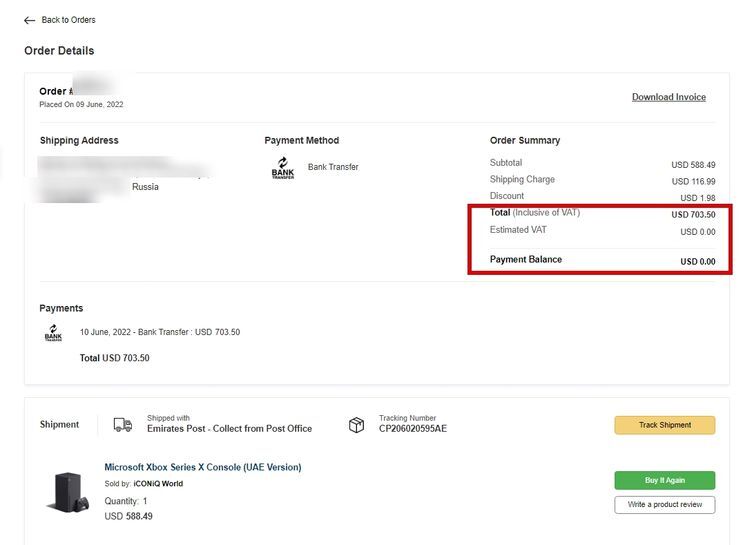743x545 pixels.
Task: Click the Shipping Charge amount USD 116.99
Action: pyautogui.click(x=693, y=182)
